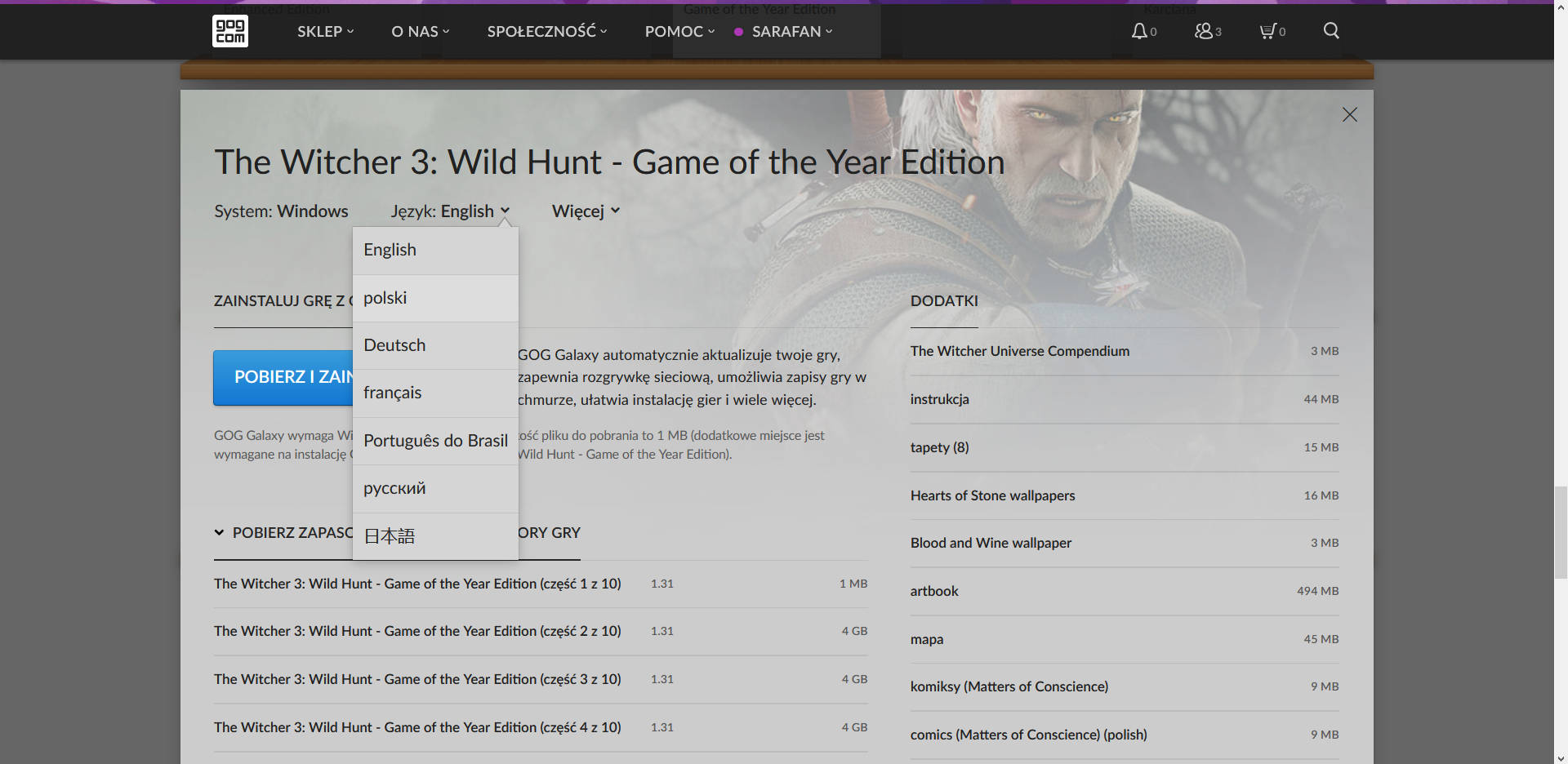Image resolution: width=1568 pixels, height=764 pixels.
Task: Open the SKLEP menu
Action: click(x=325, y=31)
